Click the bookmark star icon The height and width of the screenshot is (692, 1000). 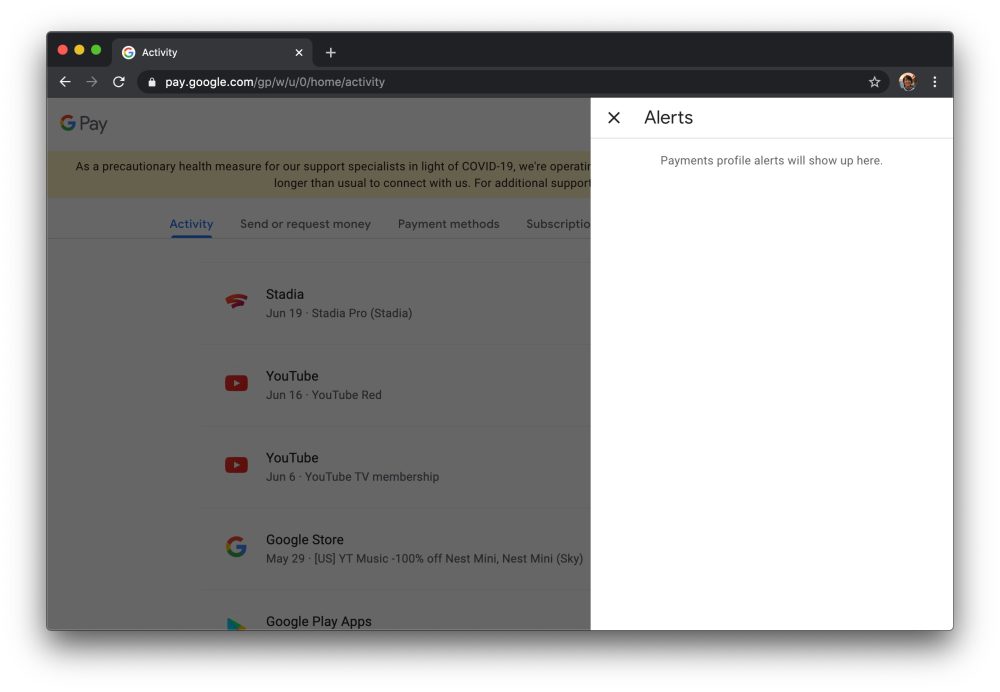pyautogui.click(x=875, y=82)
